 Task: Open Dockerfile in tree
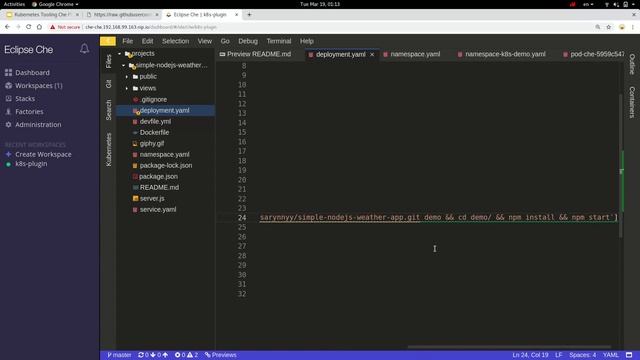(x=154, y=132)
